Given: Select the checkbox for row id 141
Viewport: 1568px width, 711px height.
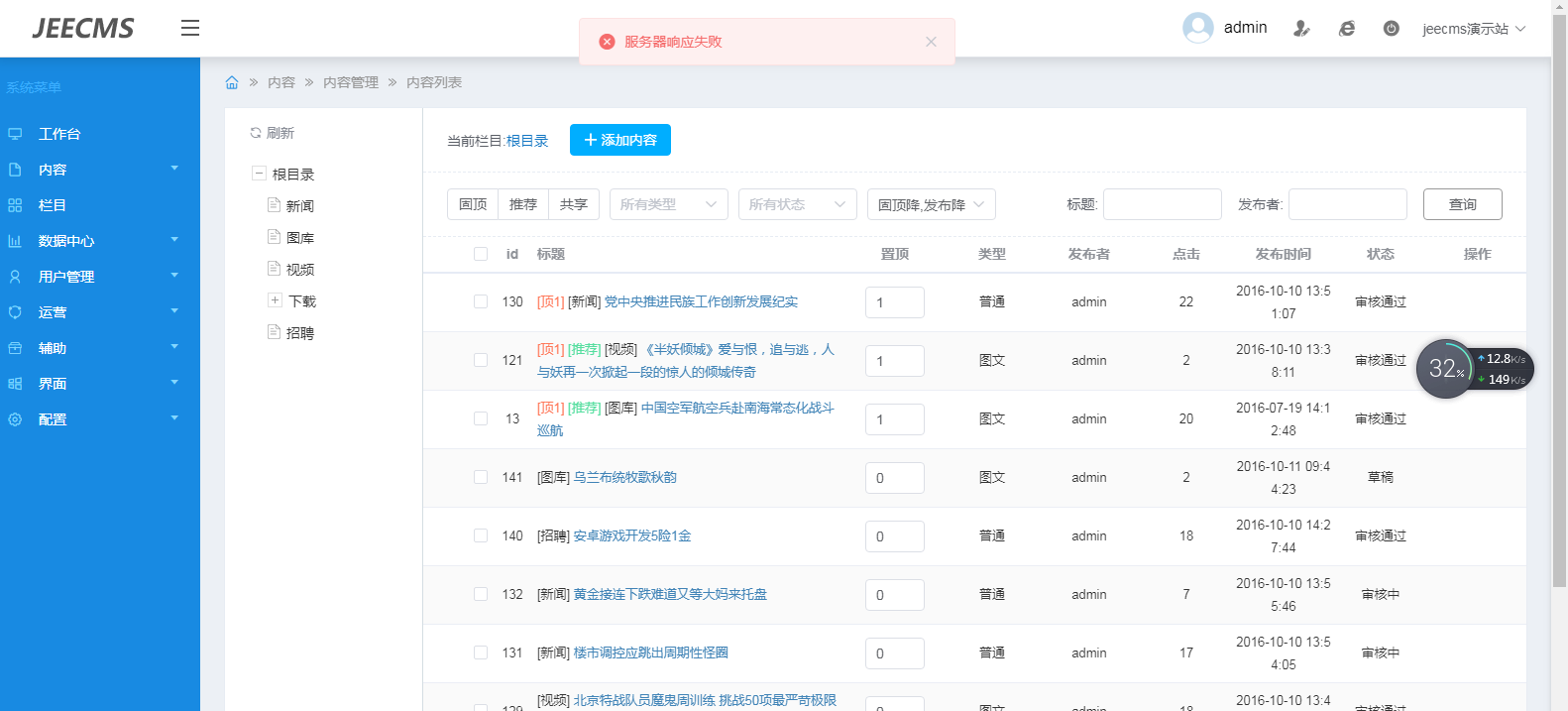Looking at the screenshot, I should [x=481, y=477].
